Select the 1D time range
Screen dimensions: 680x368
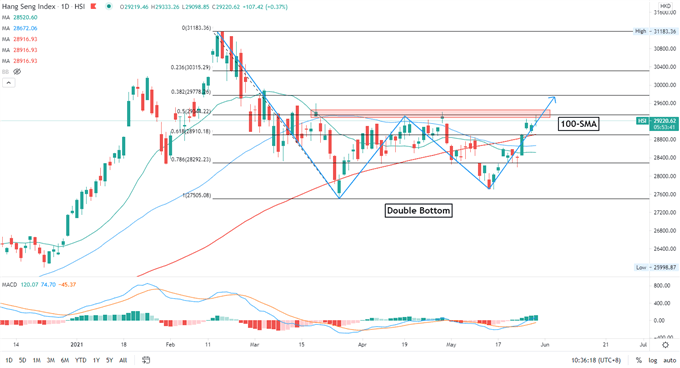point(9,360)
